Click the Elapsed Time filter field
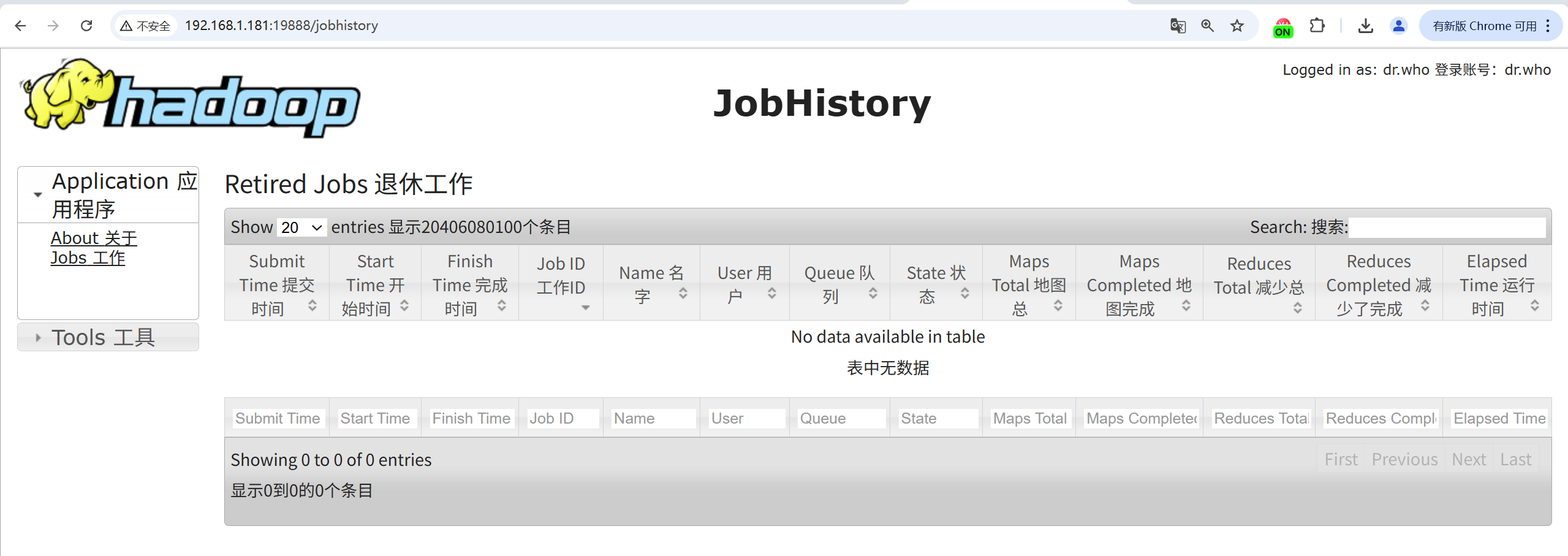Viewport: 1568px width, 556px height. (1499, 418)
